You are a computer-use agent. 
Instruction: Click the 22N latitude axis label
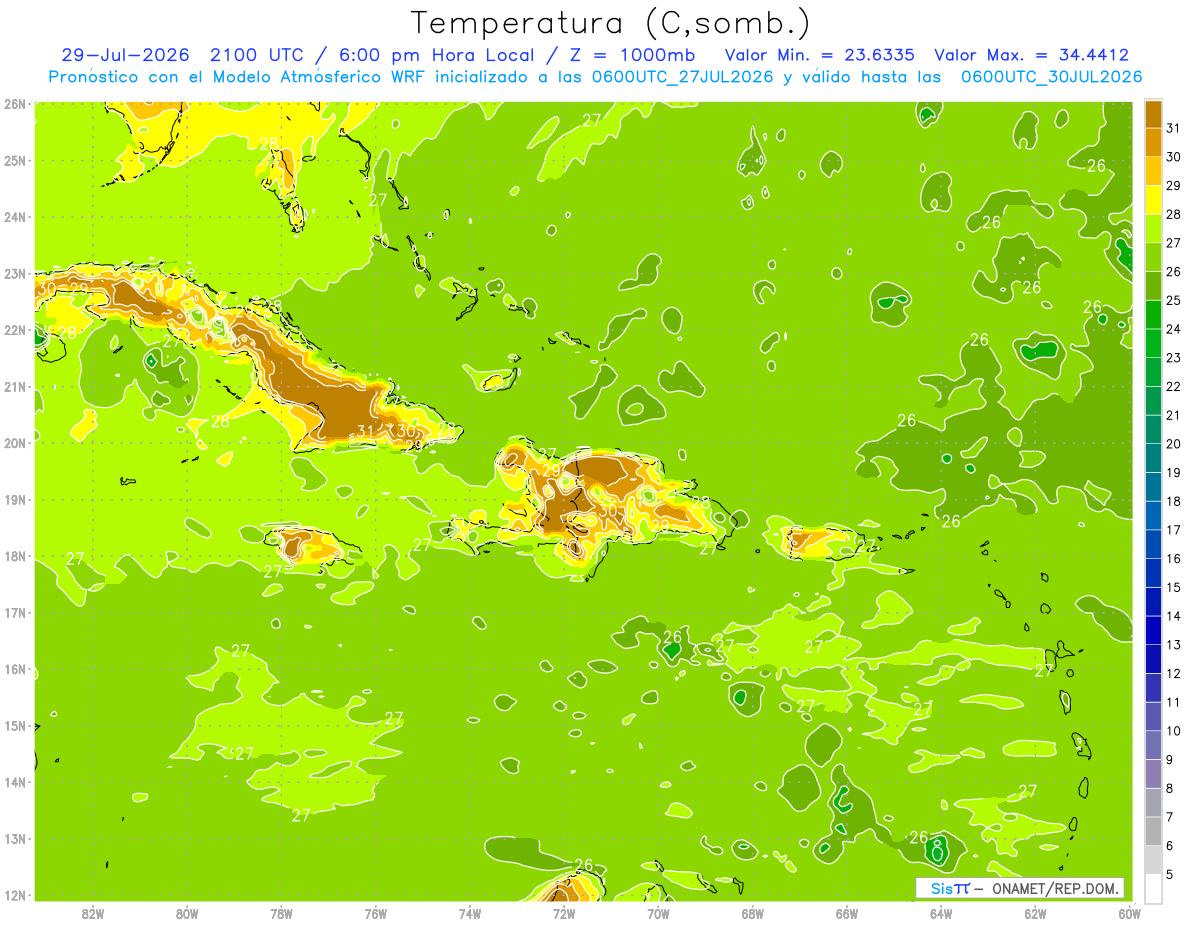coord(14,330)
